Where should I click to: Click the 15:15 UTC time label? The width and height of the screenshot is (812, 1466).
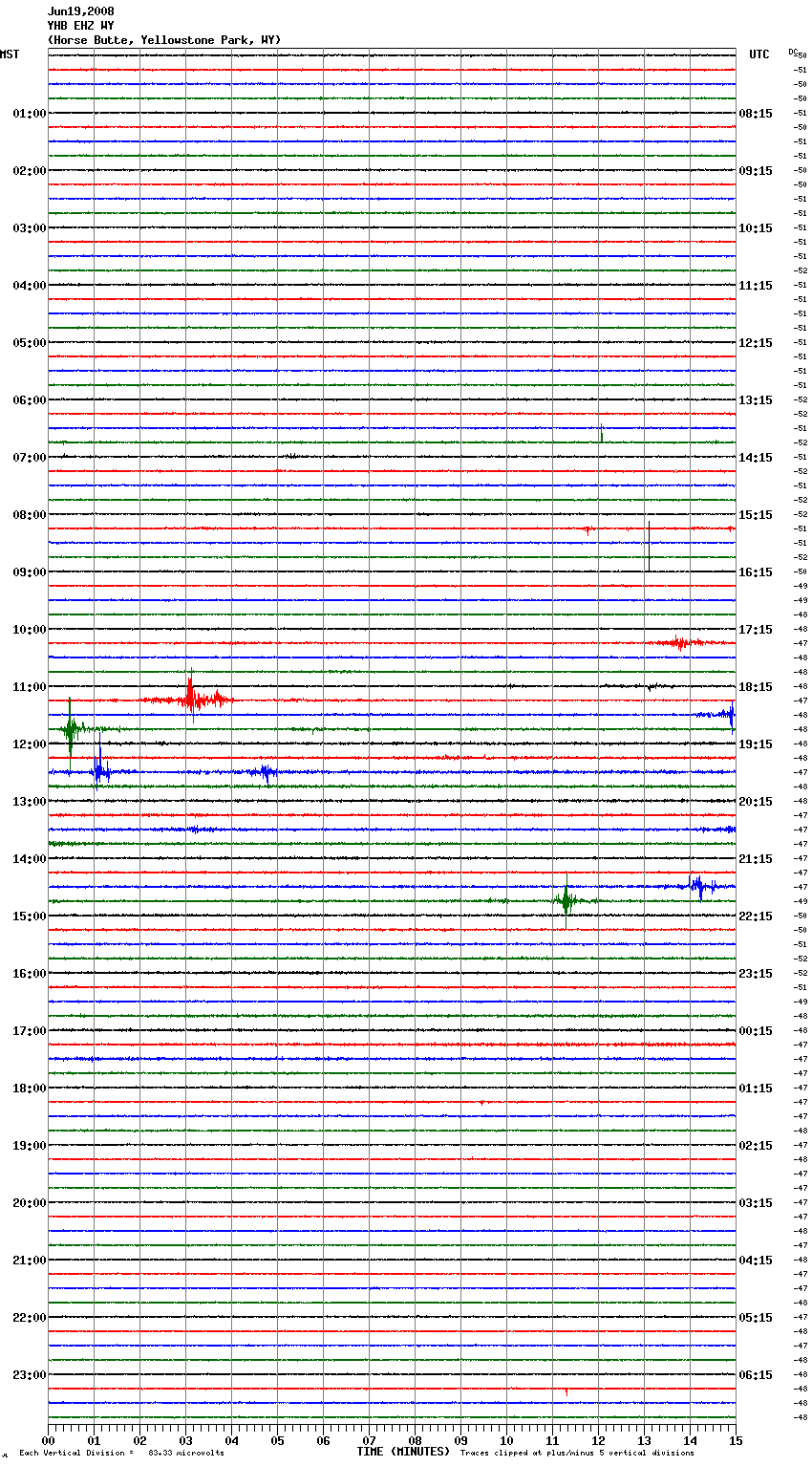tap(756, 515)
